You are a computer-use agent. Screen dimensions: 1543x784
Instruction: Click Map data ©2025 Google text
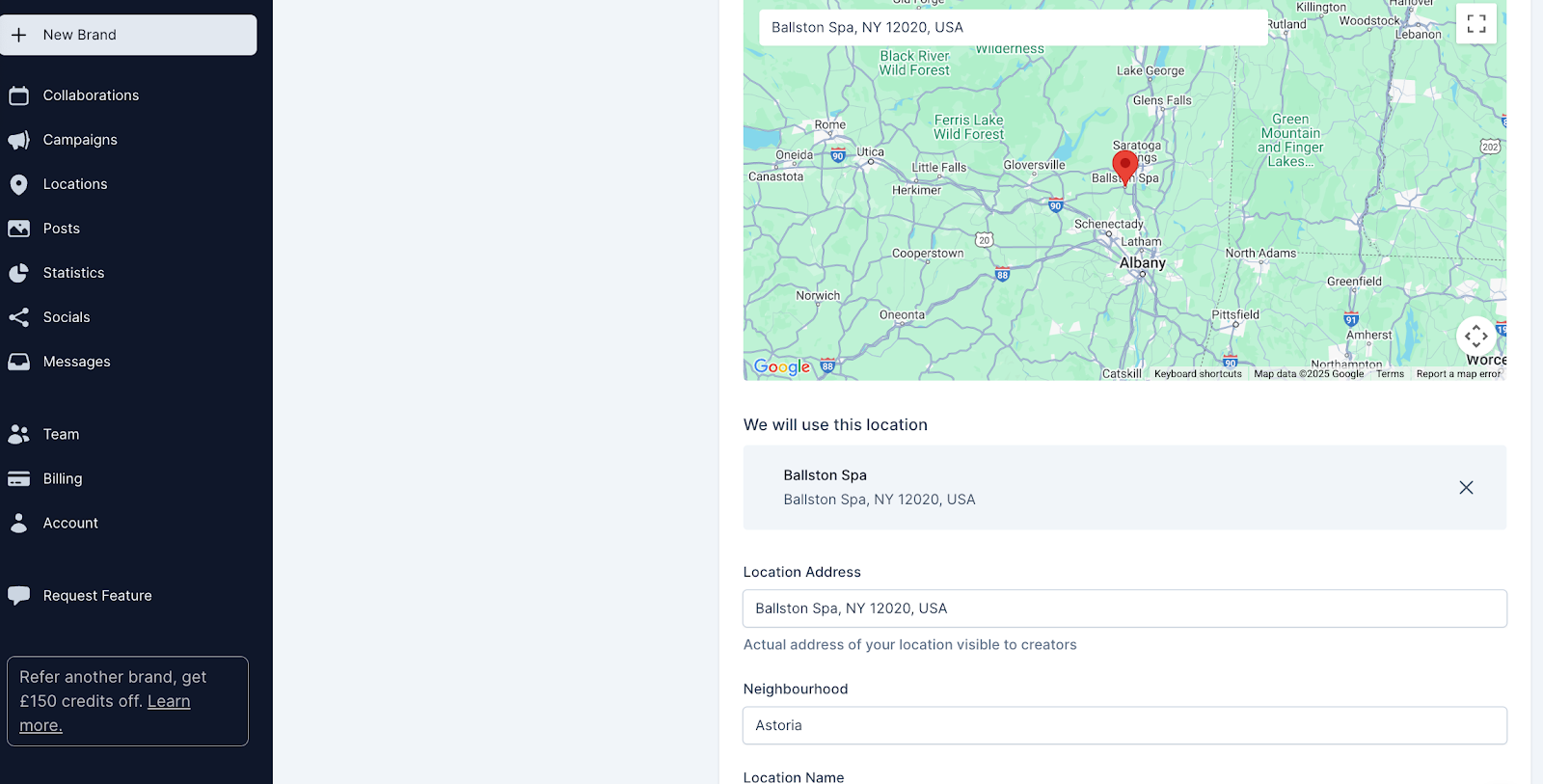coord(1309,374)
